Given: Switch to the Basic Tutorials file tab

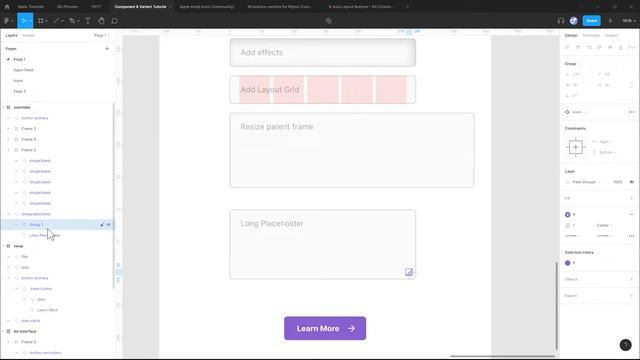Looking at the screenshot, I should pos(31,7).
